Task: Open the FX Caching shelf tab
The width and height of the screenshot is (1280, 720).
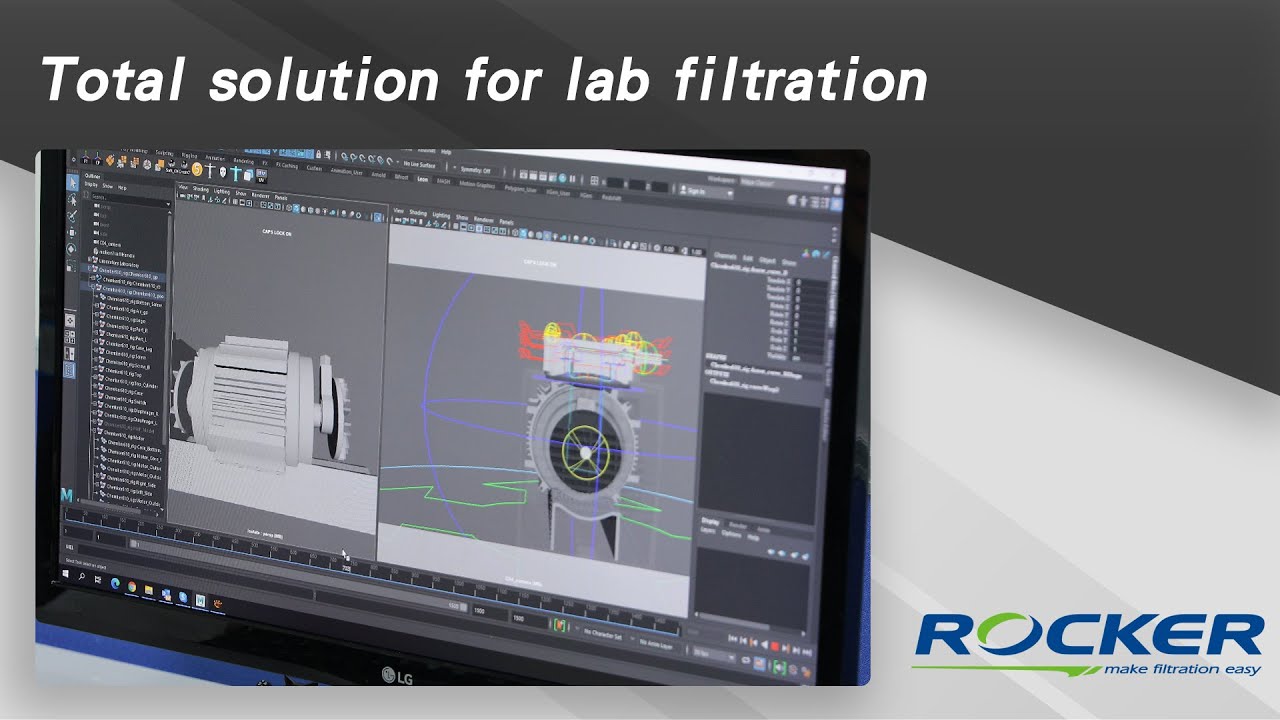Action: [287, 165]
